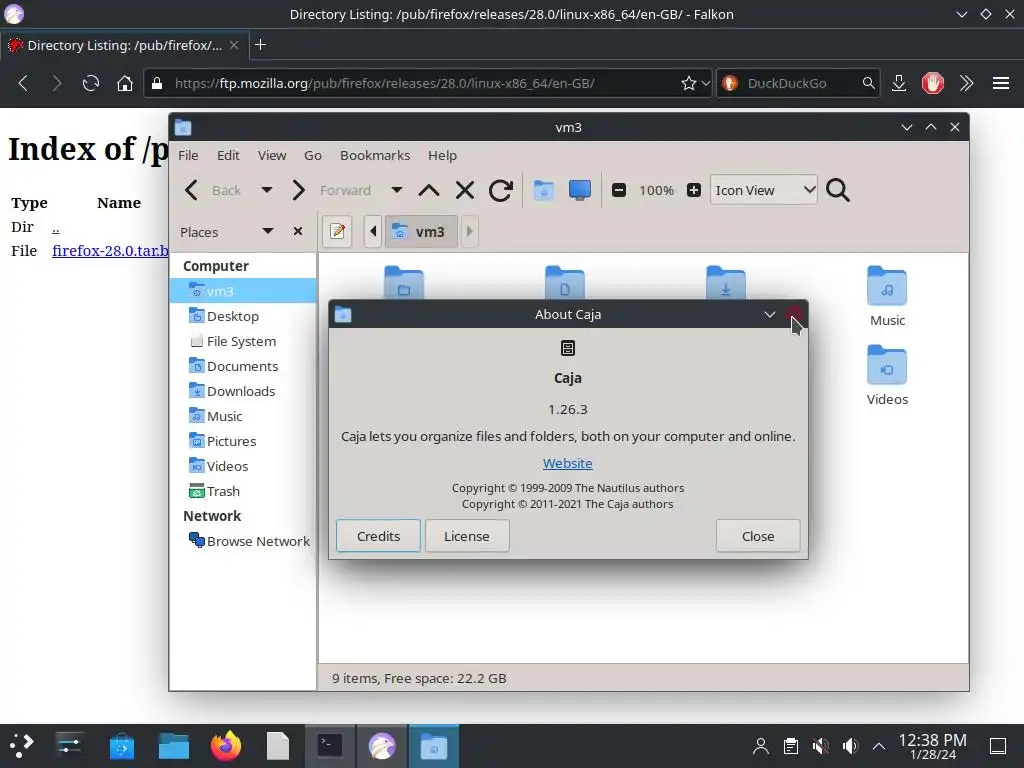Click the left path bar scroll arrow

[373, 231]
